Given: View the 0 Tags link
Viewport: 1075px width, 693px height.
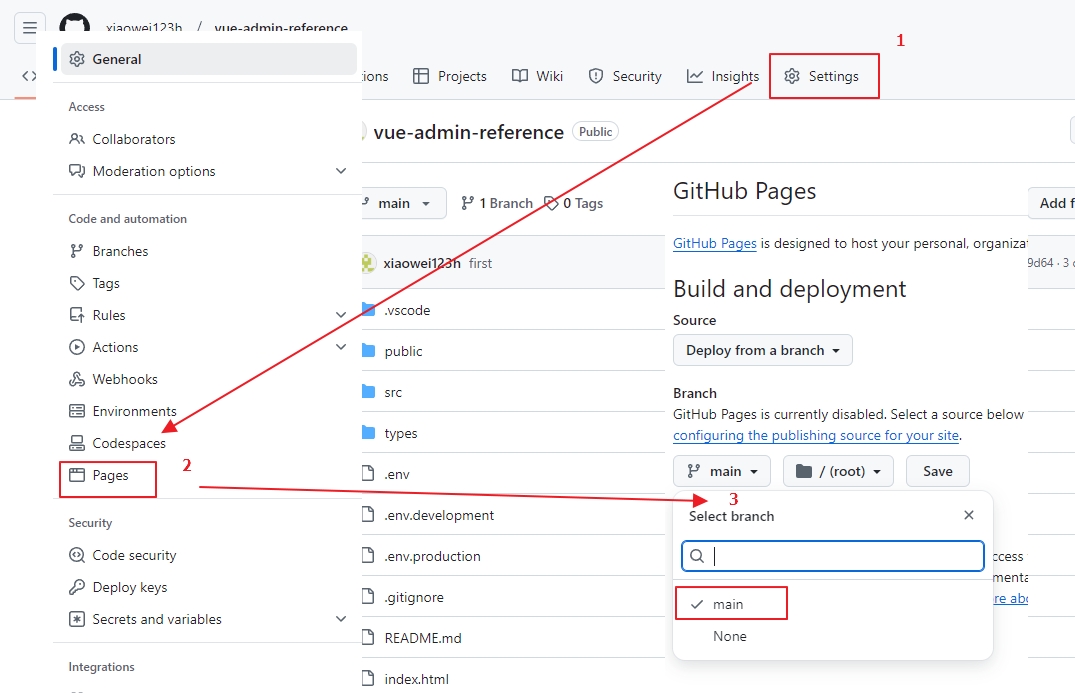Looking at the screenshot, I should point(574,203).
